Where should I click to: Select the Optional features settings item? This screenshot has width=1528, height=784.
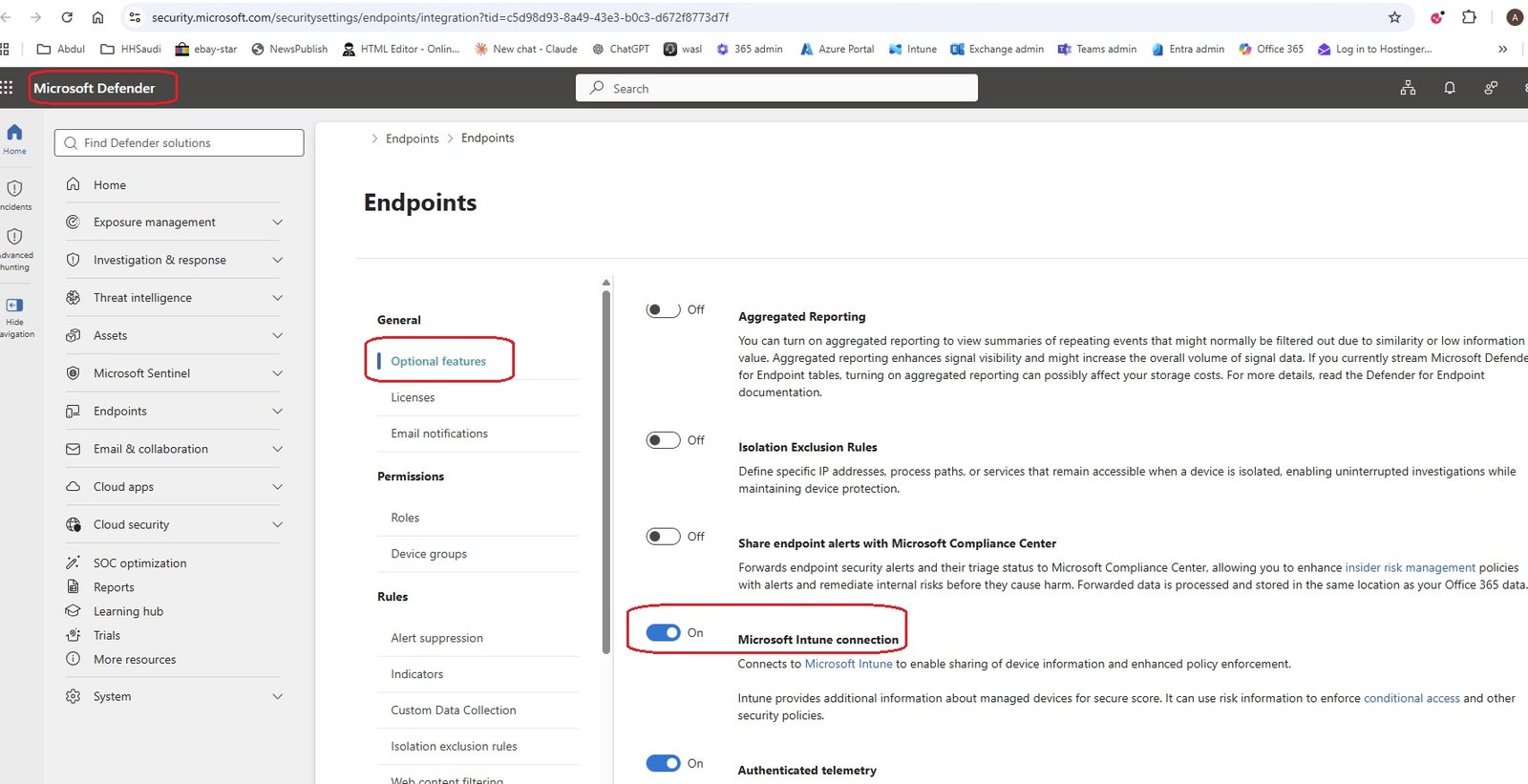click(x=438, y=361)
